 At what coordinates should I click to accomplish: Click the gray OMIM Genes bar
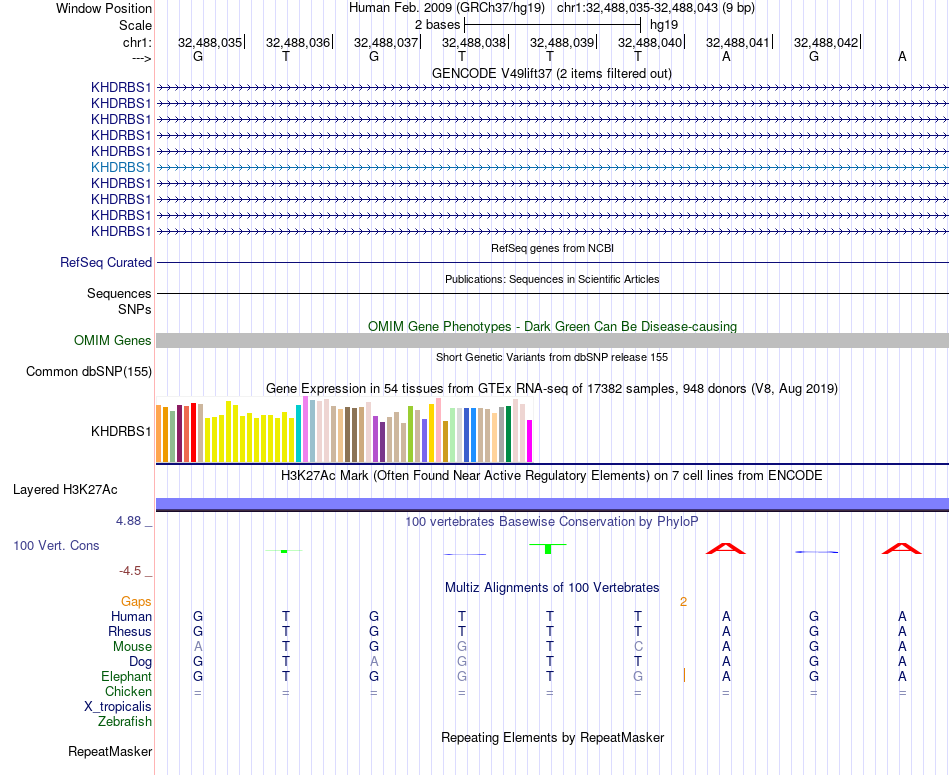(x=552, y=341)
